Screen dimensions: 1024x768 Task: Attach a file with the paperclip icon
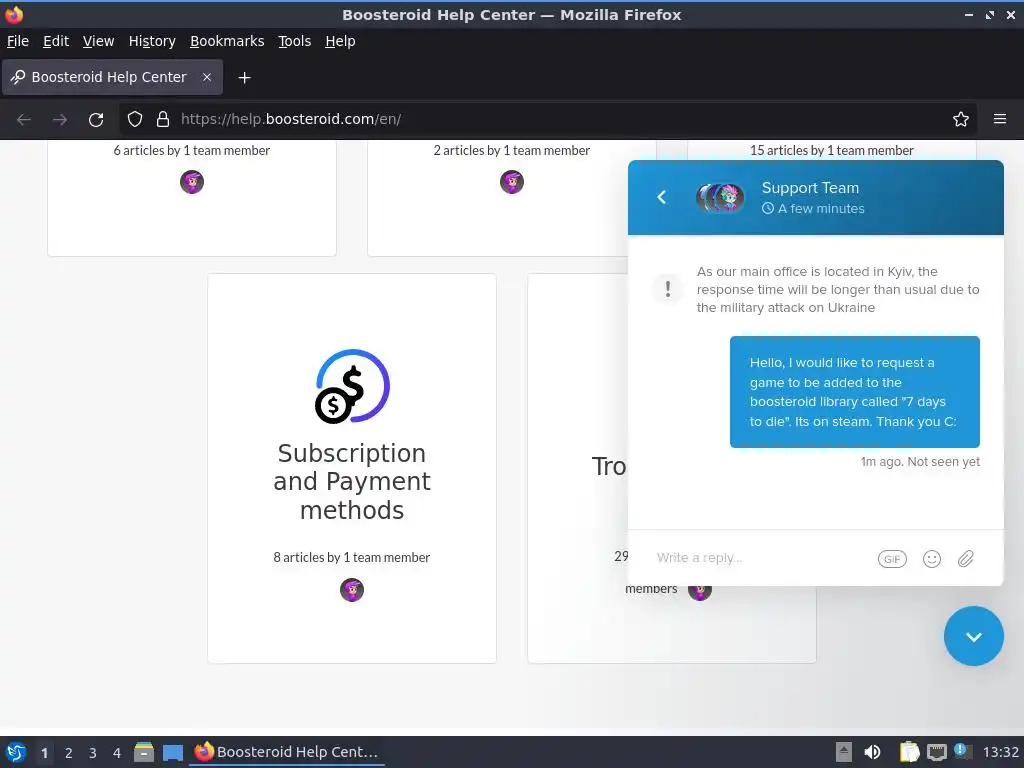click(966, 559)
